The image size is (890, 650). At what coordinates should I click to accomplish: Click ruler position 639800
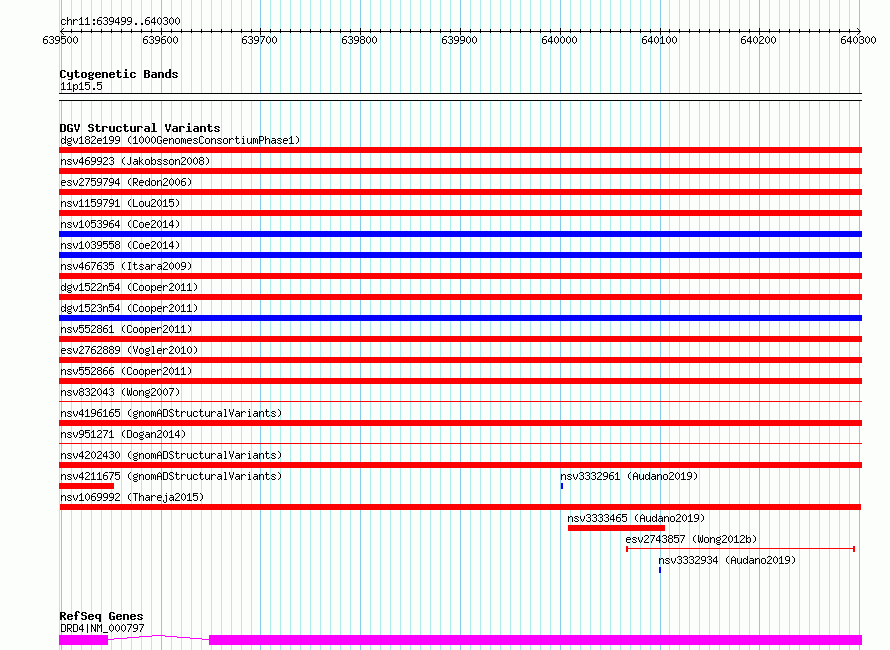(359, 40)
